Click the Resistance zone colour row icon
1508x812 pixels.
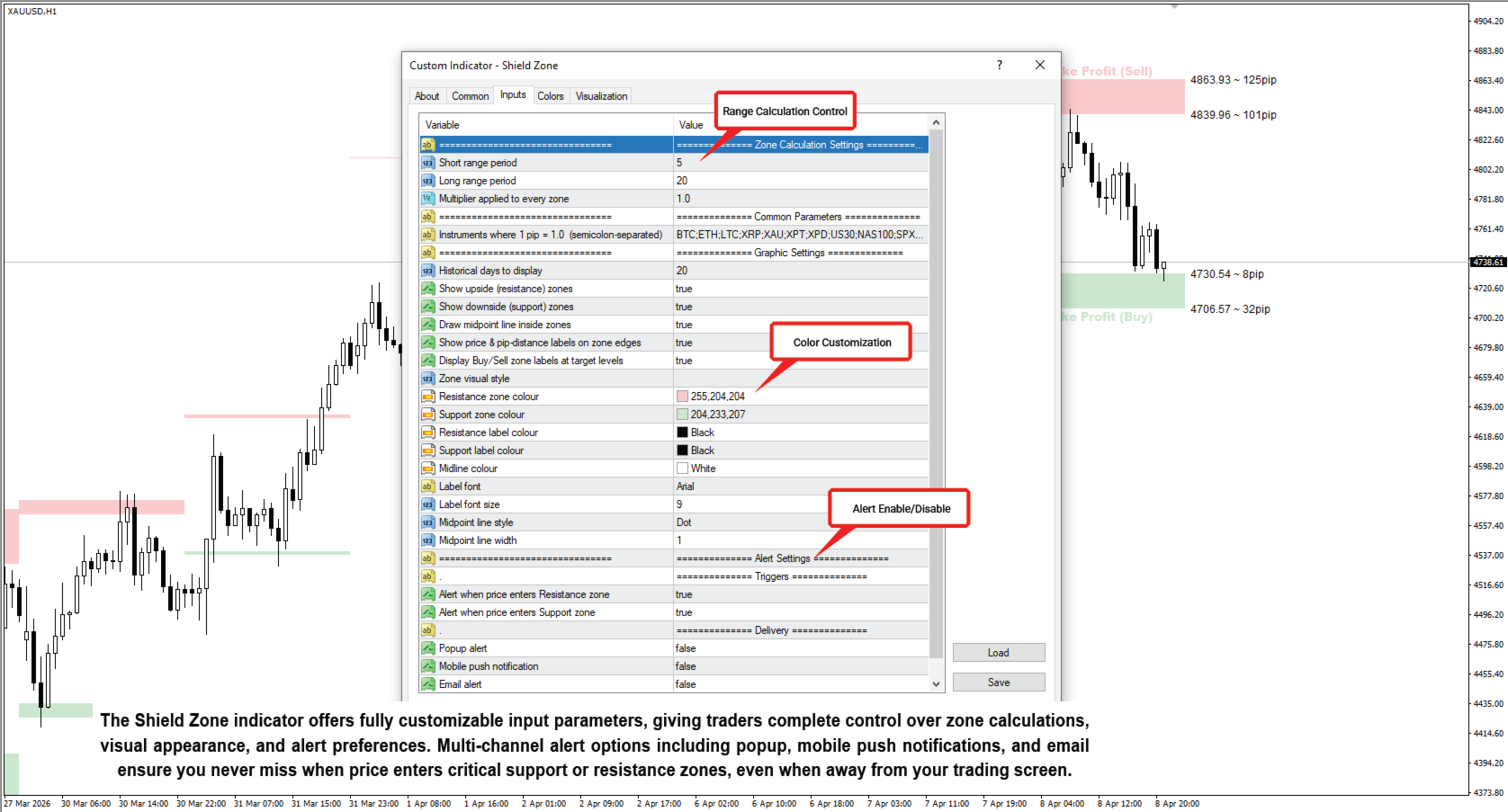[428, 397]
